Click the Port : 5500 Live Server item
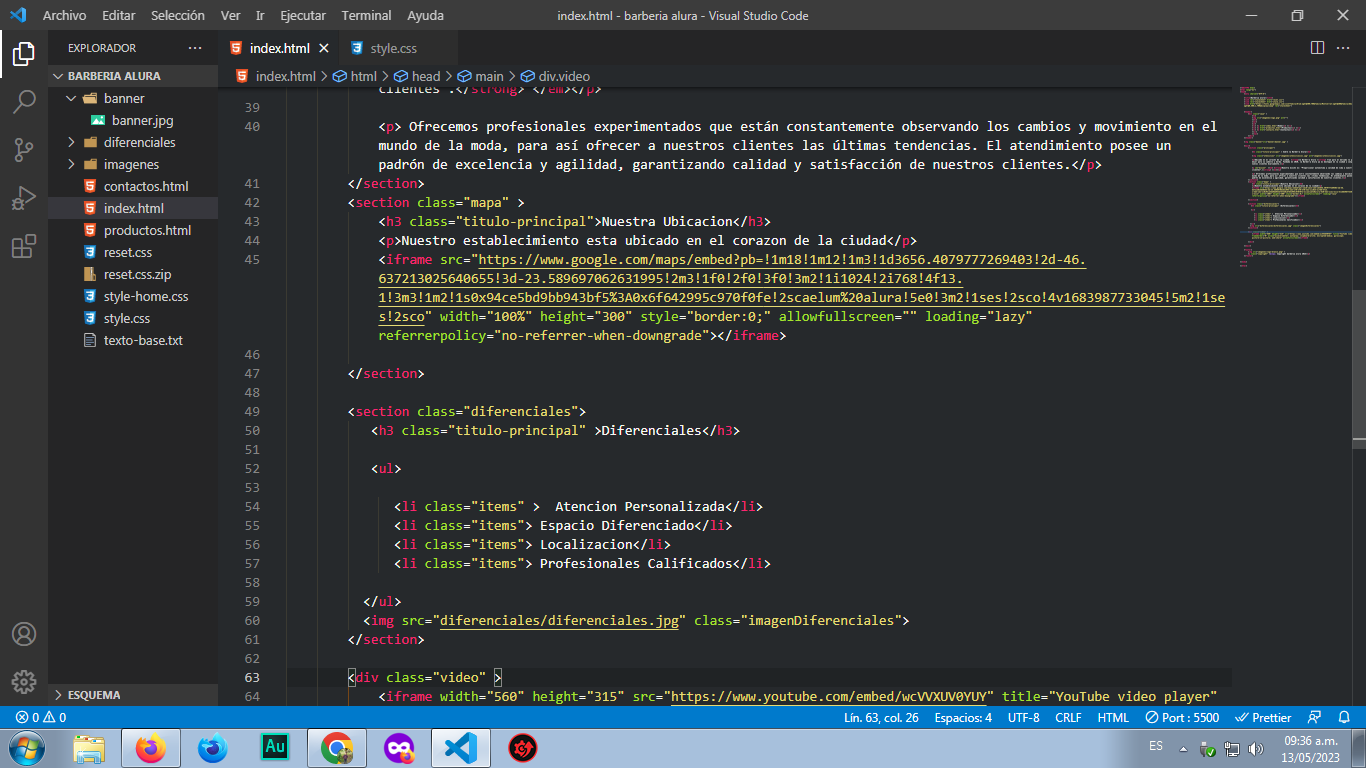 point(1182,717)
